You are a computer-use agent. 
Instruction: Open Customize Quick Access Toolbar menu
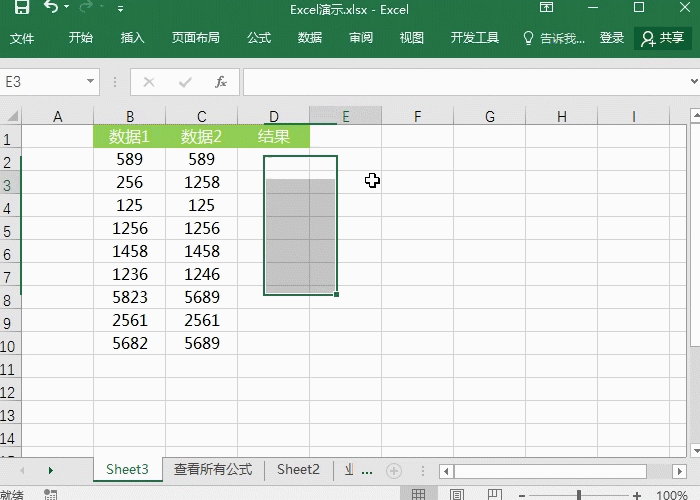121,8
